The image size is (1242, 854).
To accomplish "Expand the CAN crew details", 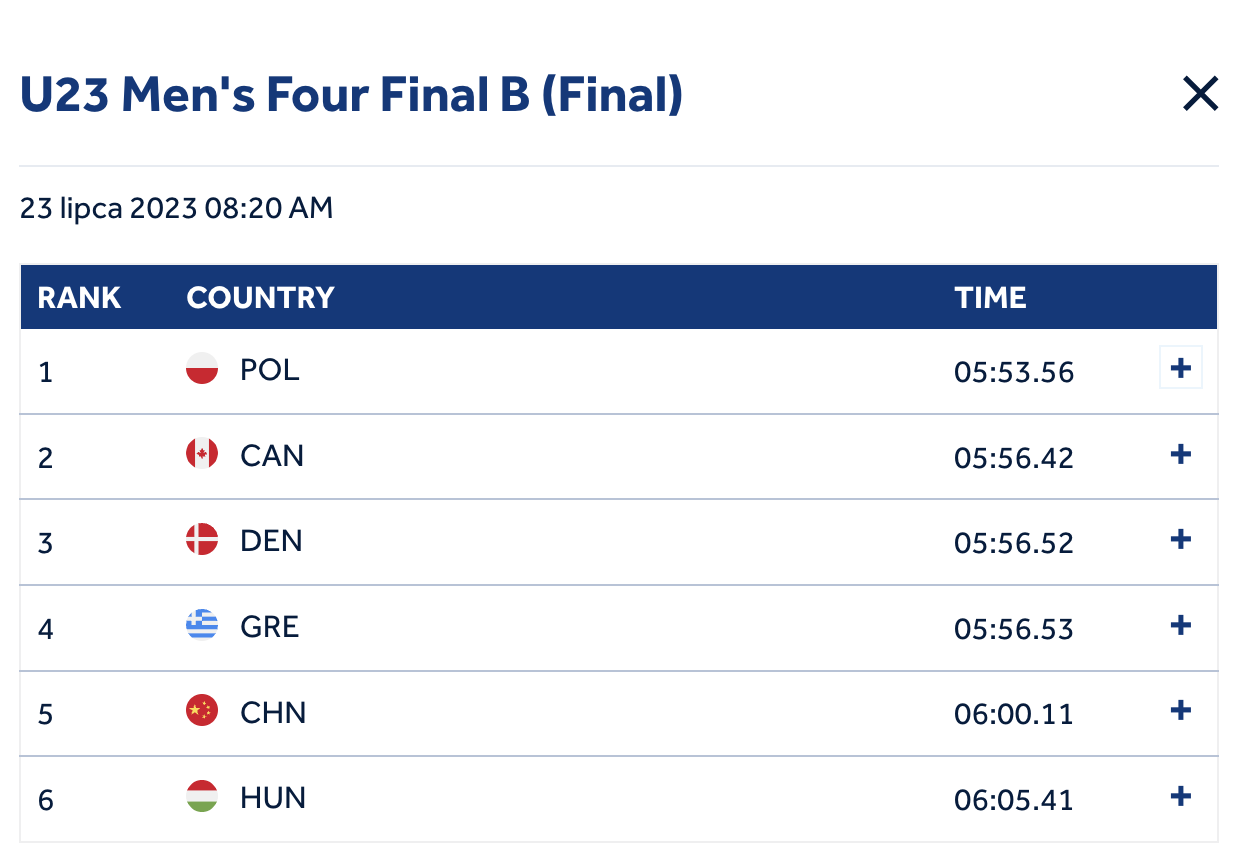I will coord(1181,455).
